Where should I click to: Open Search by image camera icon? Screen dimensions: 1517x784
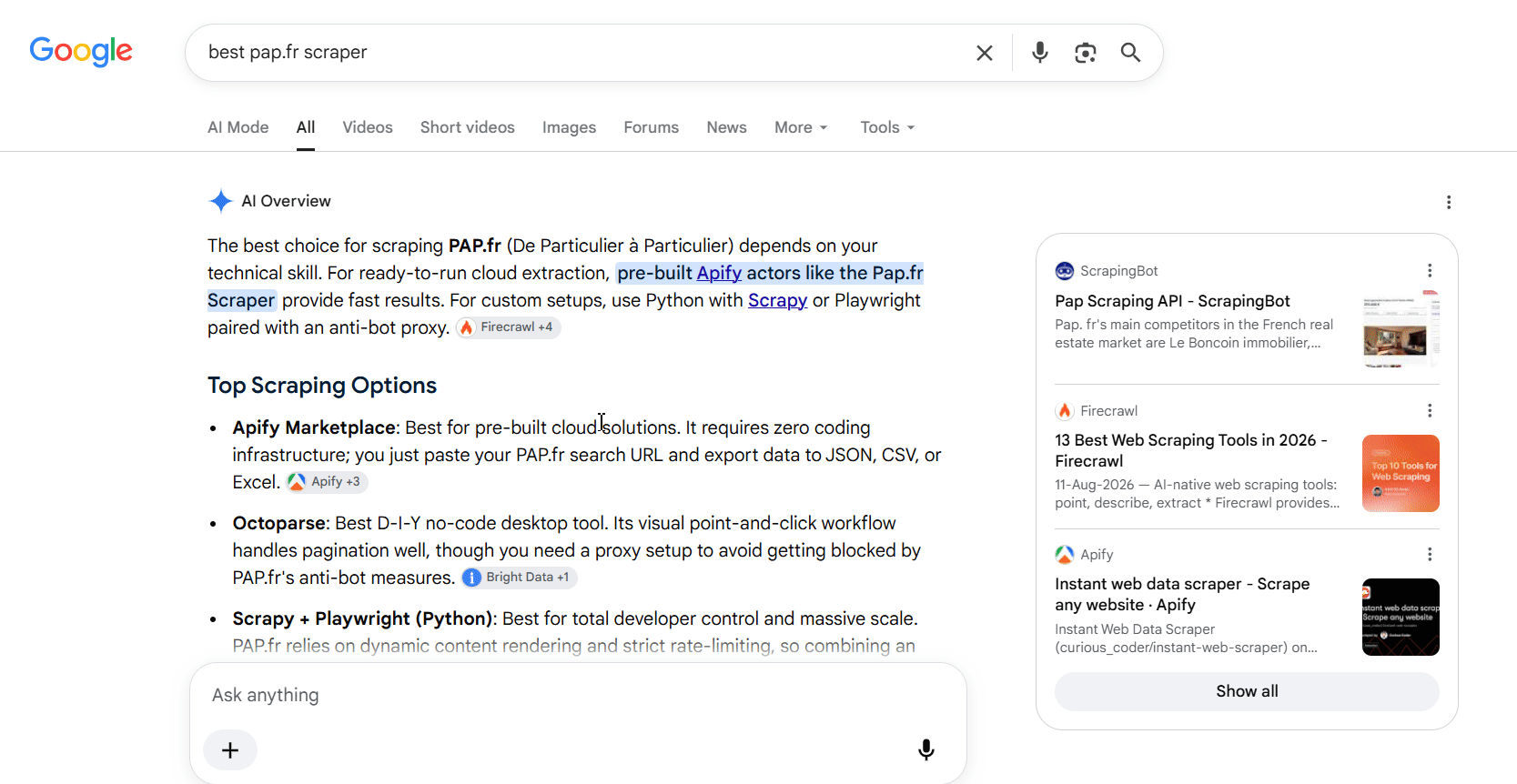1085,53
